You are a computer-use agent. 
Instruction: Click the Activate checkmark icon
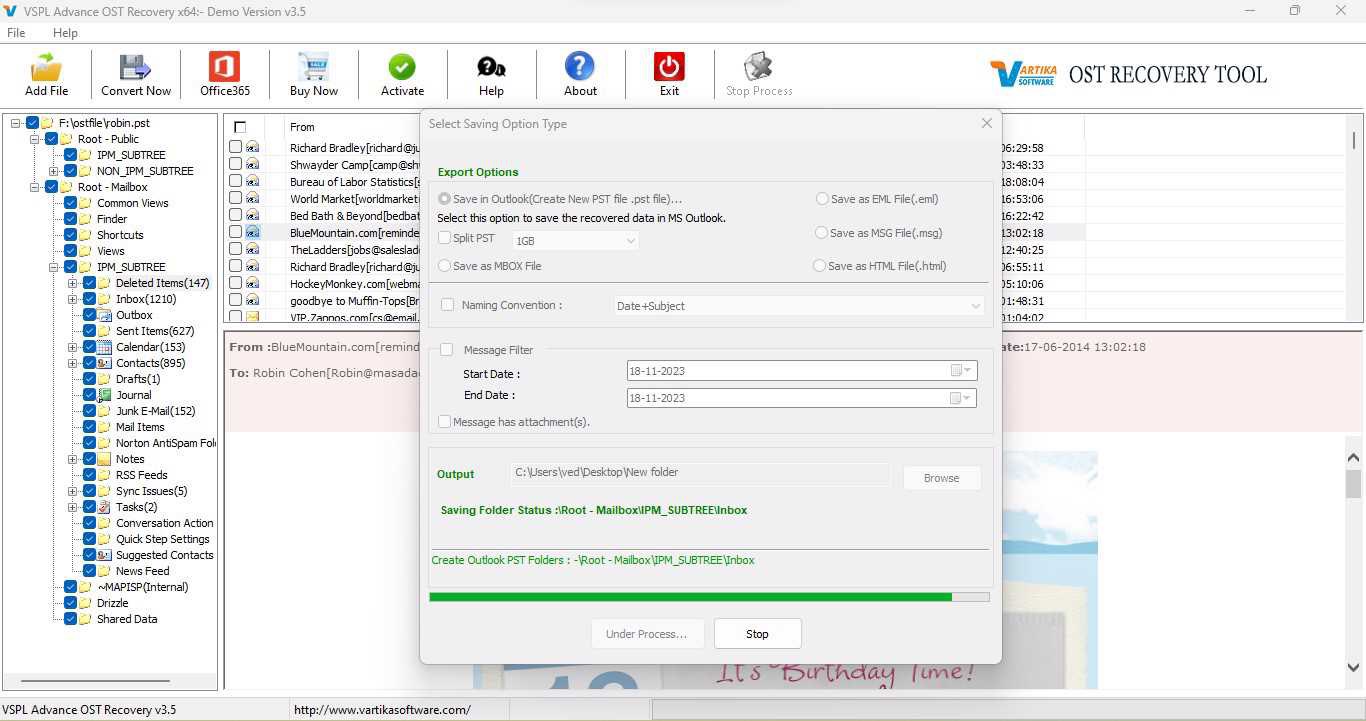pyautogui.click(x=402, y=67)
